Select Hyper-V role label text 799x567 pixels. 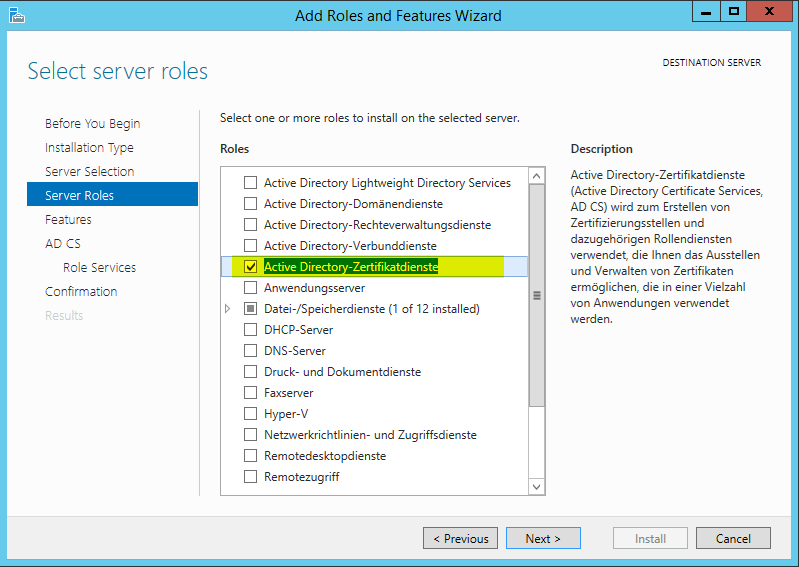pyautogui.click(x=286, y=414)
